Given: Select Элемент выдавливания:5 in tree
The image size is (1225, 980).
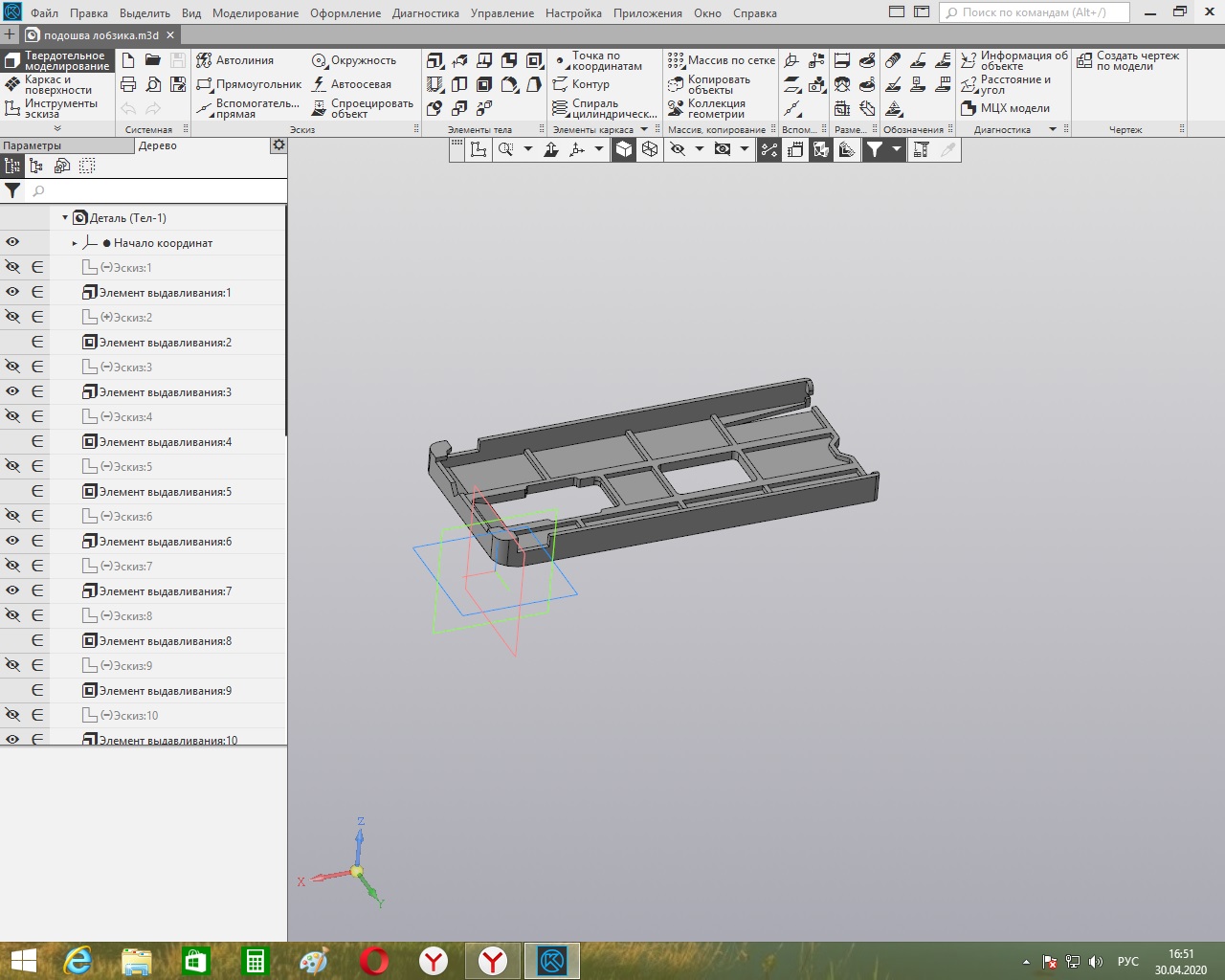Looking at the screenshot, I should click(165, 491).
